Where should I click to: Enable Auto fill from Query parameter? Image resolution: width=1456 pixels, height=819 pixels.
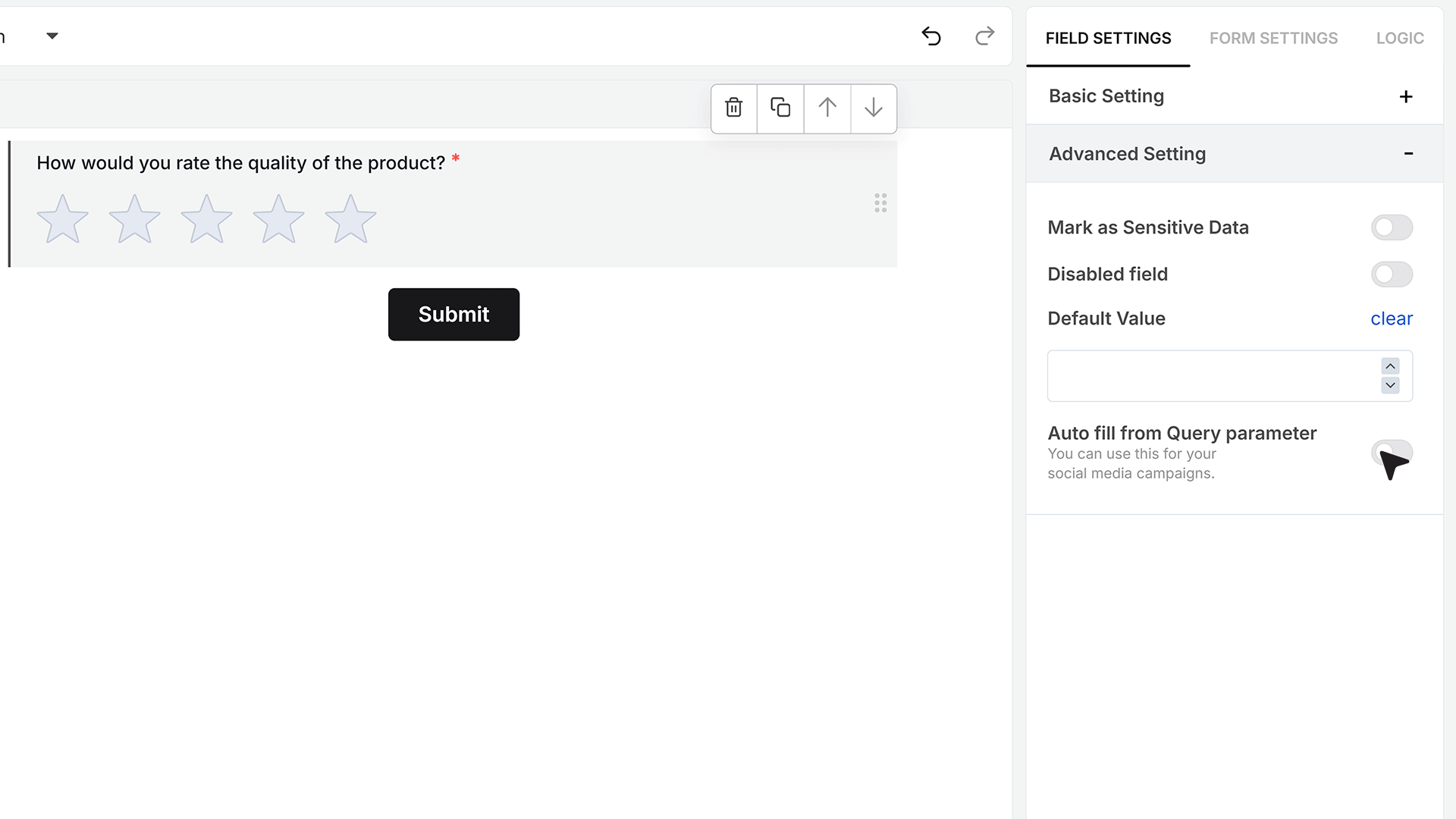[1392, 453]
